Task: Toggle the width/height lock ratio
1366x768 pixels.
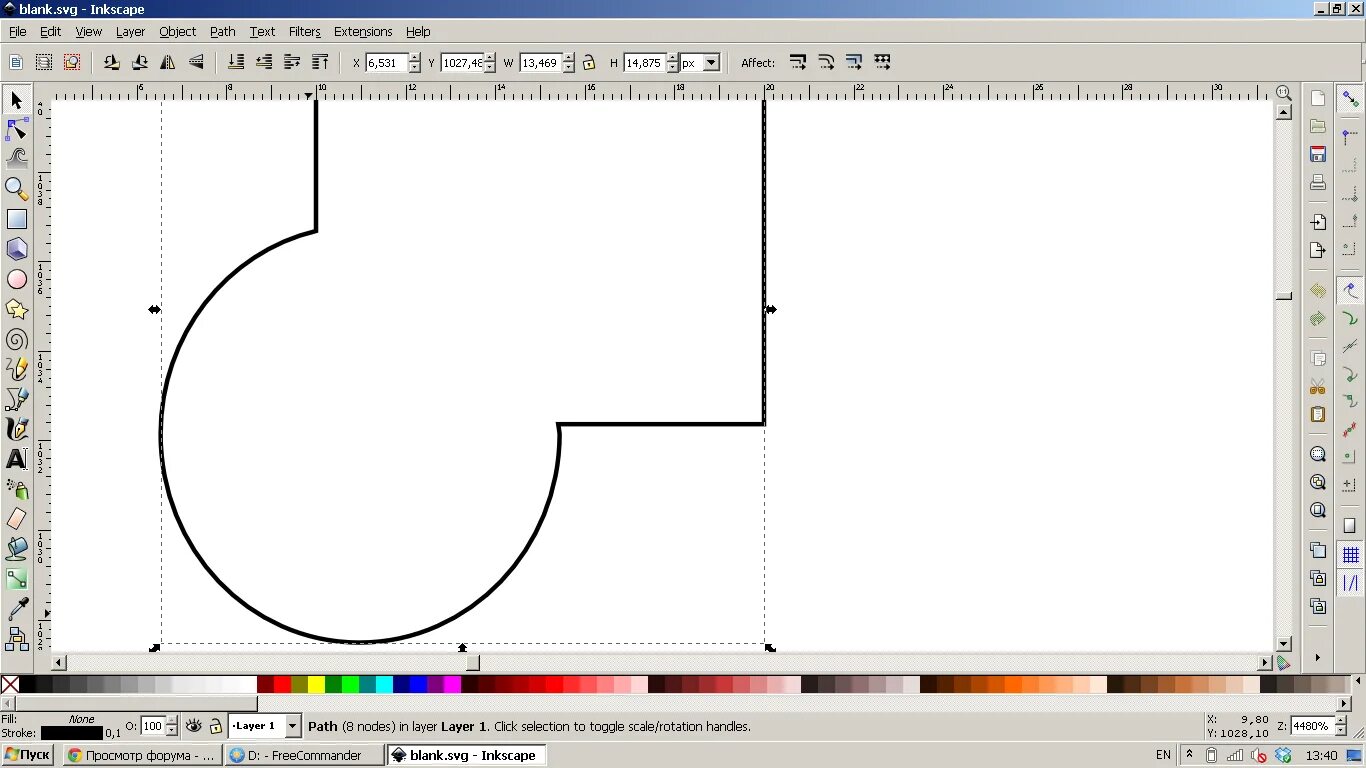Action: (x=589, y=62)
